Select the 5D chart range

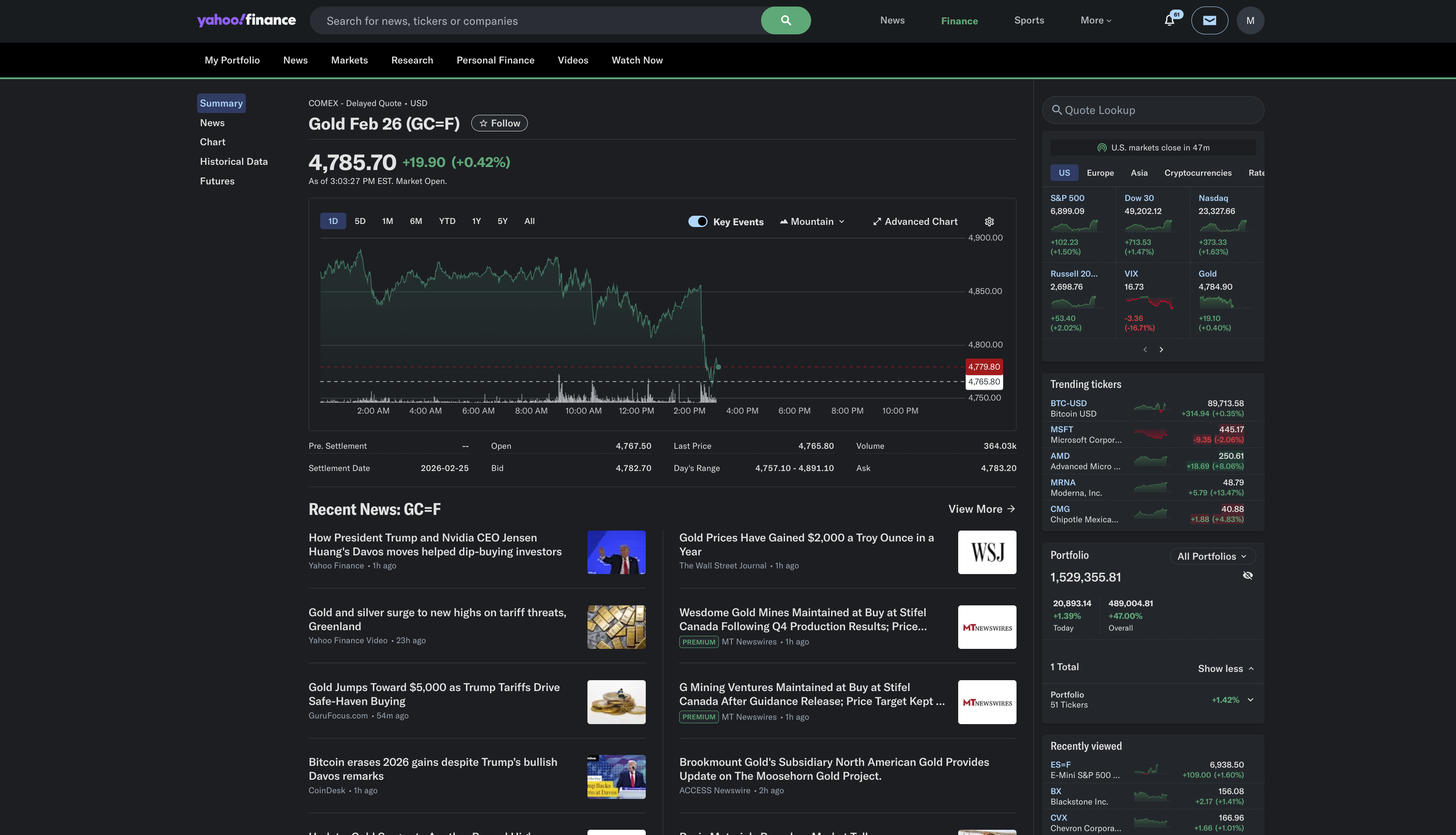click(360, 221)
